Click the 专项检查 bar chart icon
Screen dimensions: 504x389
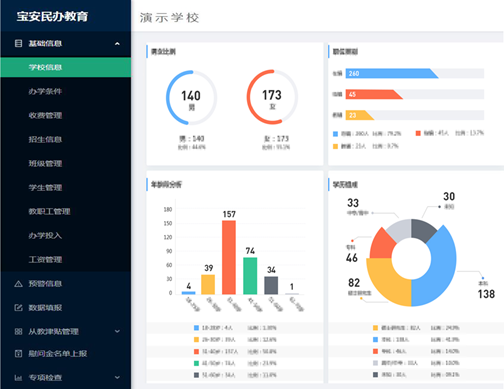19,378
